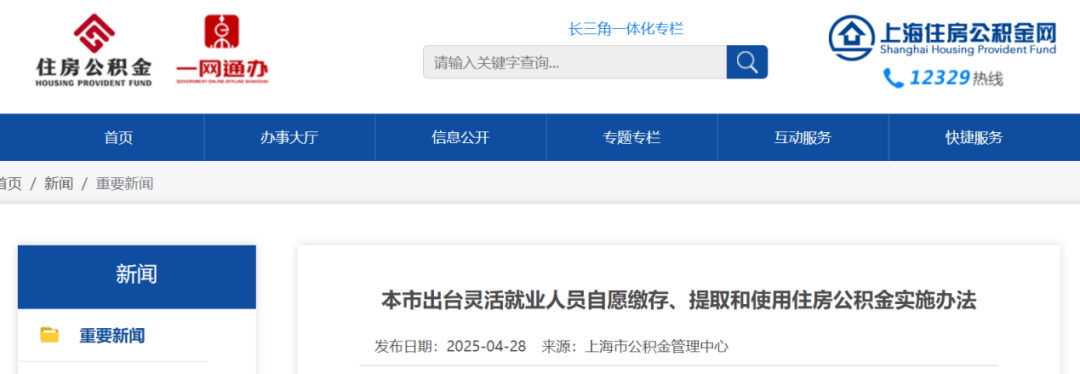The image size is (1080, 374).
Task: Click 重要新闻 in the breadcrumb trail
Action: point(124,184)
